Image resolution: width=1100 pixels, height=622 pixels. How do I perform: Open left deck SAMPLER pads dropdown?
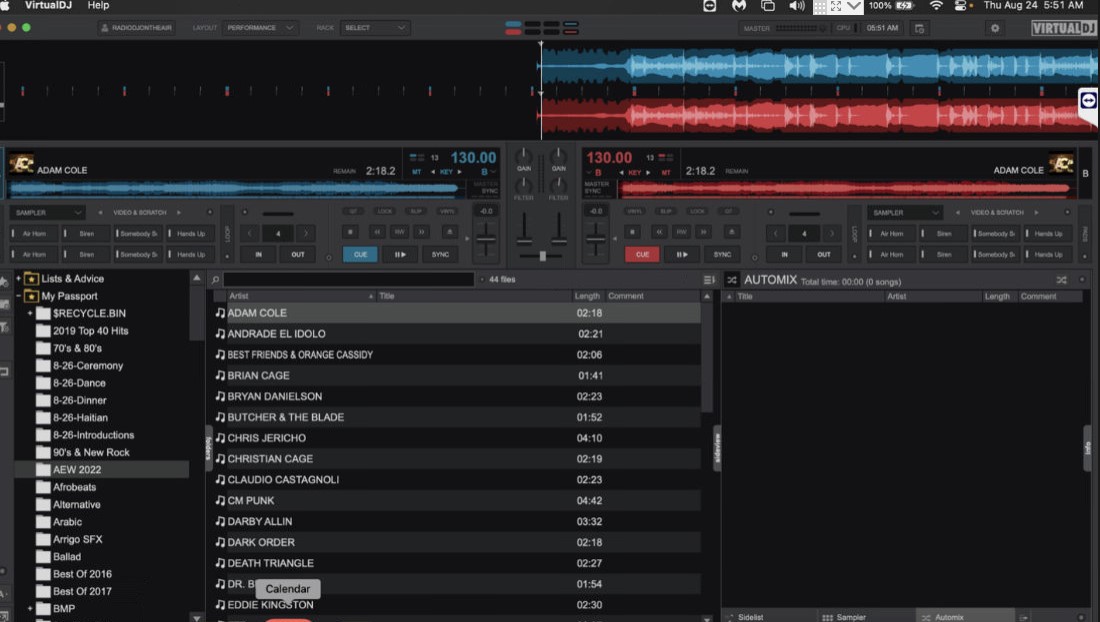[x=48, y=212]
